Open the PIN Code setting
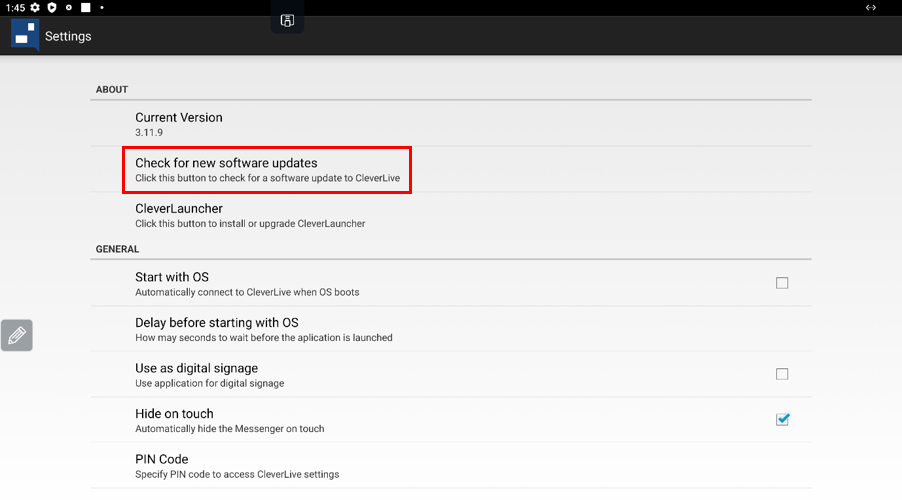Image resolution: width=902 pixels, height=500 pixels. [x=451, y=466]
